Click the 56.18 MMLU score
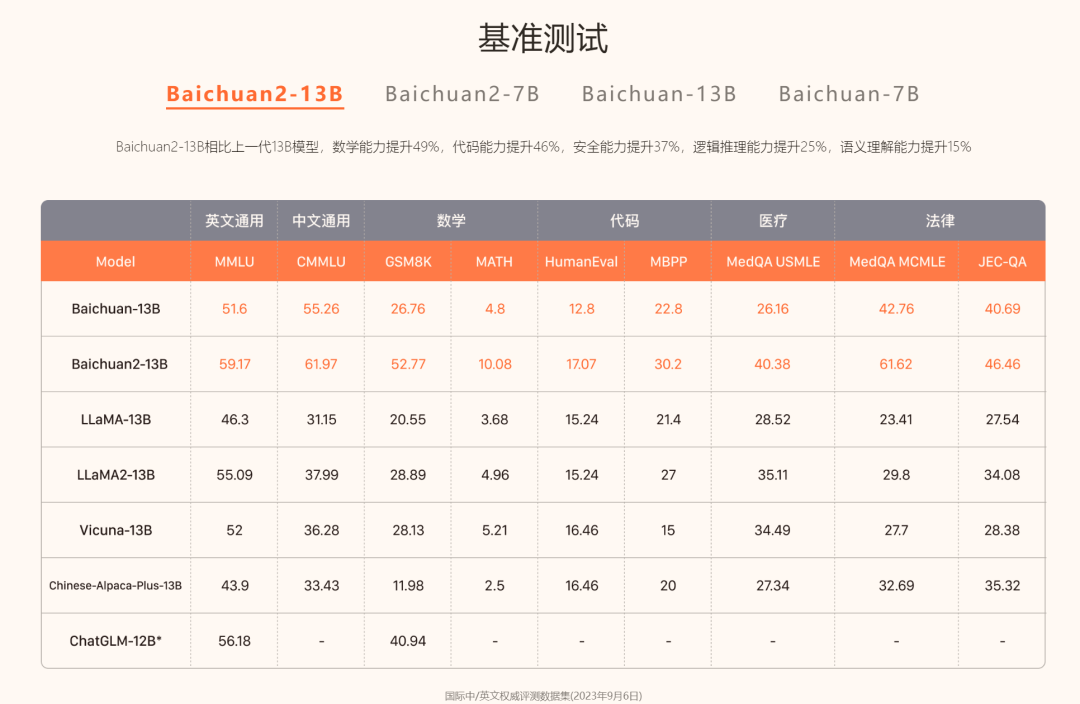1080x704 pixels. click(x=234, y=641)
